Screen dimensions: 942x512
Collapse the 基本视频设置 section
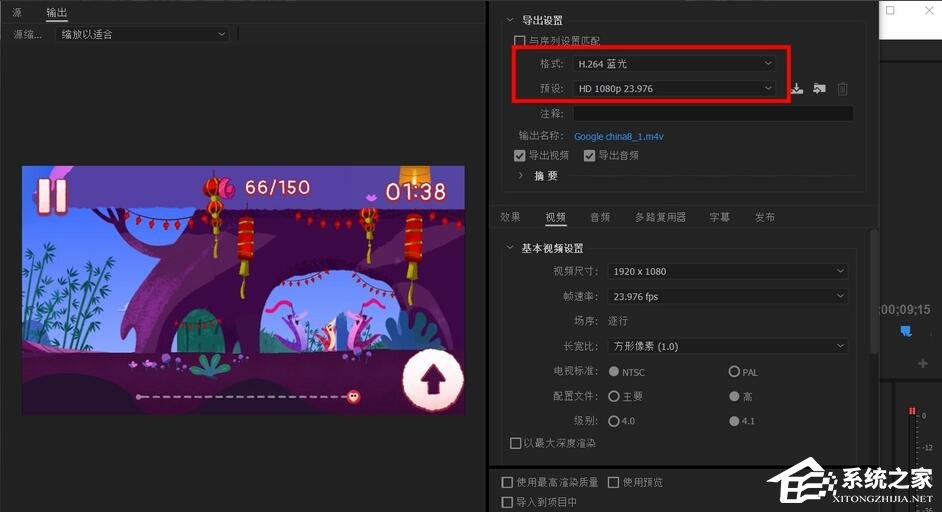point(510,248)
